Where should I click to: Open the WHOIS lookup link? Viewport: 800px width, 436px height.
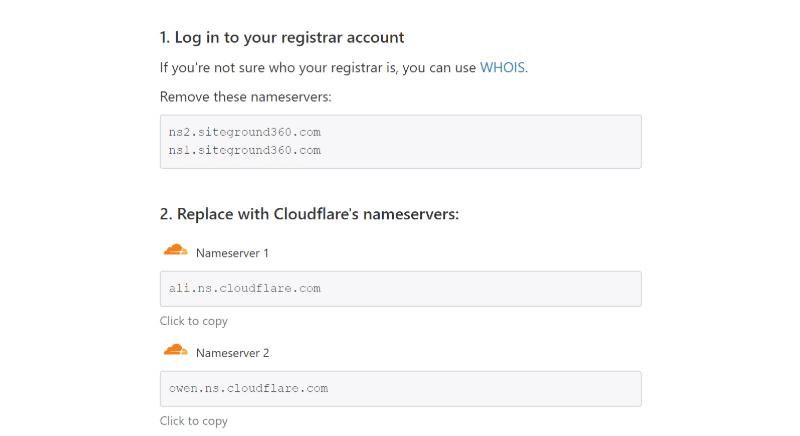tap(502, 68)
